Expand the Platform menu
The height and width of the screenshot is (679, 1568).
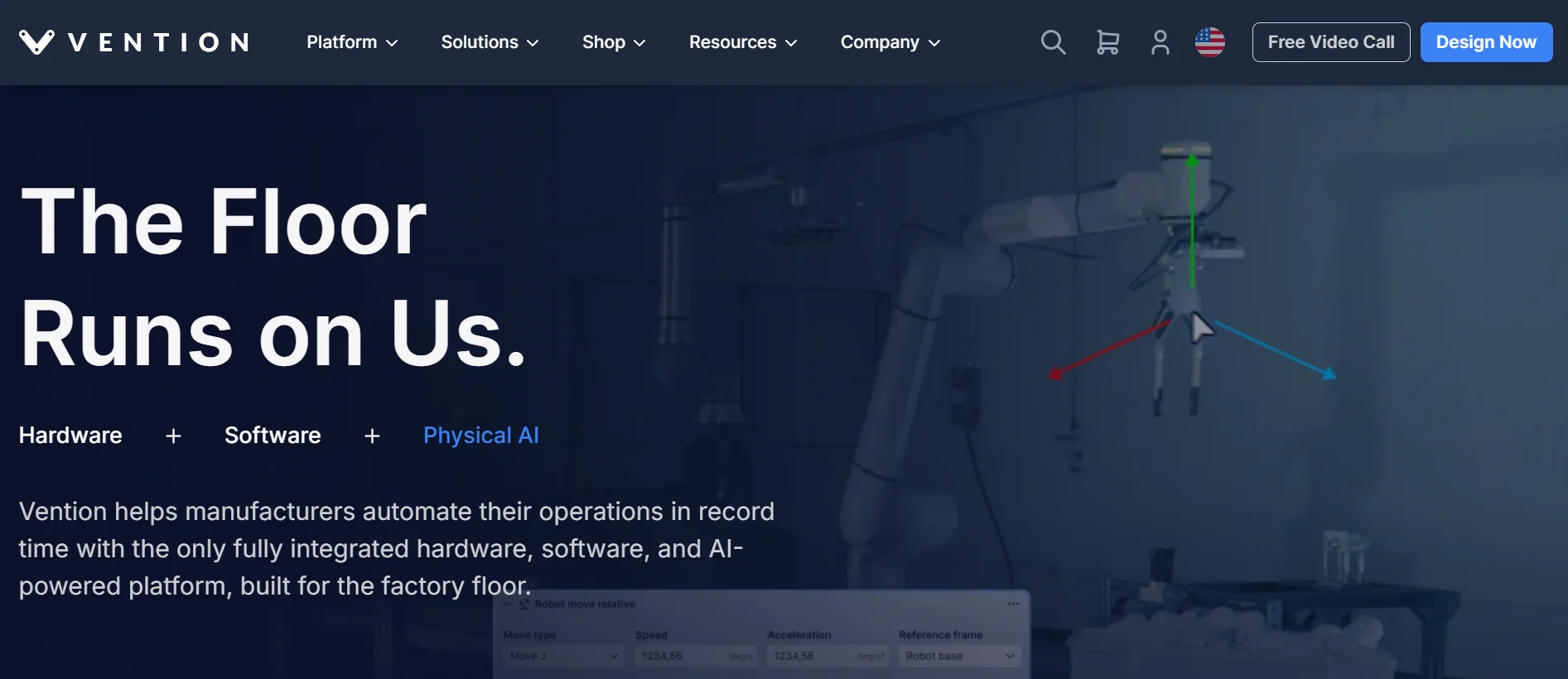[x=352, y=42]
